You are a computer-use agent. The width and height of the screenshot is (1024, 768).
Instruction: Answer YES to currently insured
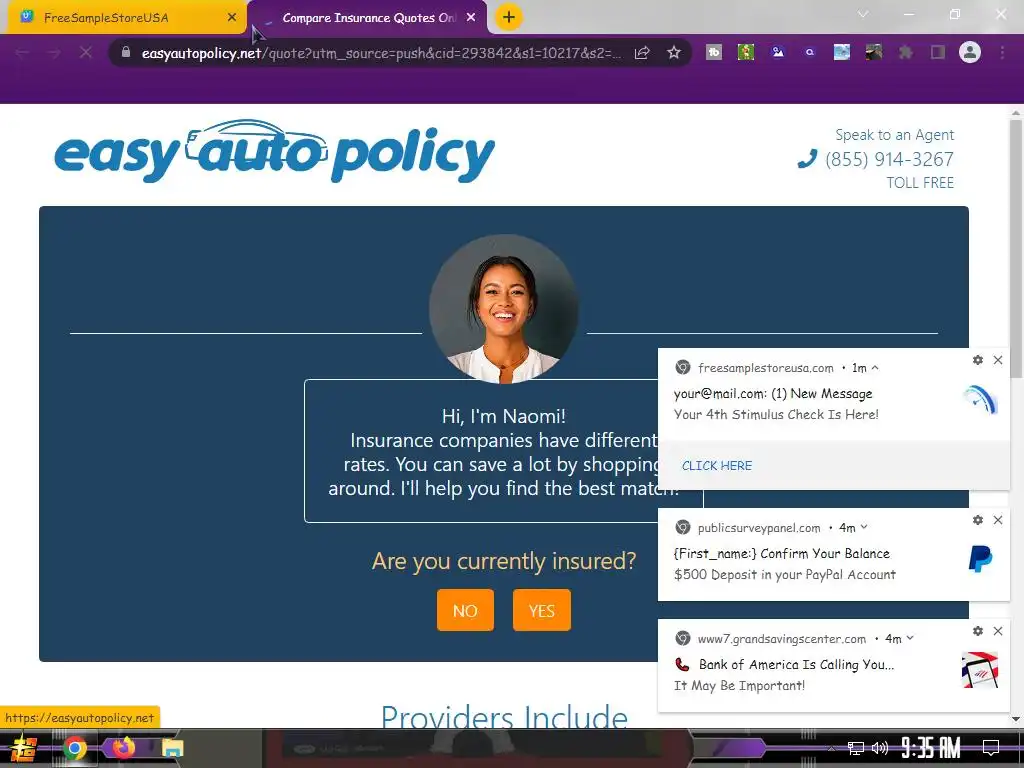coord(541,611)
